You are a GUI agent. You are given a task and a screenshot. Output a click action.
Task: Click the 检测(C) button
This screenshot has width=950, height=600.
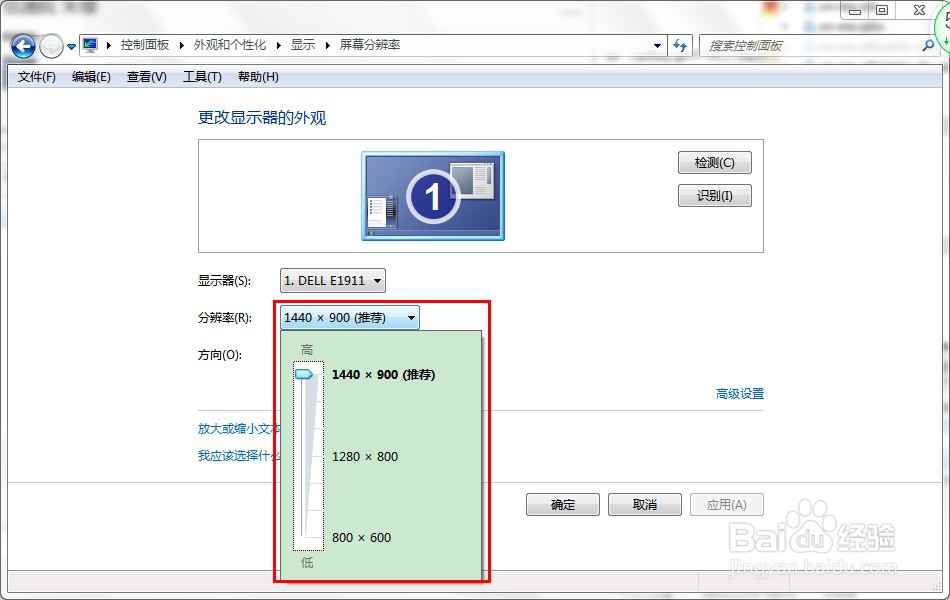click(x=714, y=162)
